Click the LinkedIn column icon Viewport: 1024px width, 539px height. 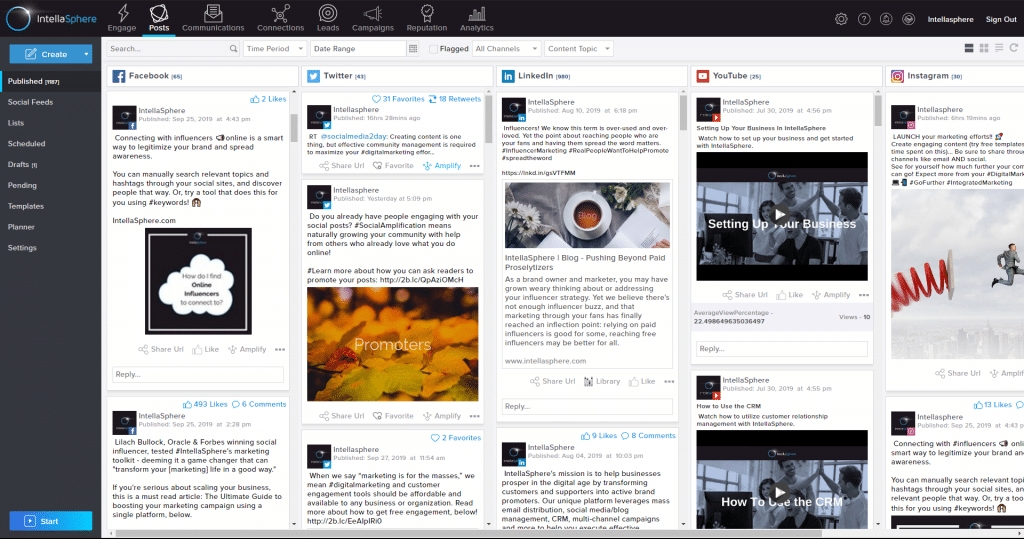[x=508, y=76]
